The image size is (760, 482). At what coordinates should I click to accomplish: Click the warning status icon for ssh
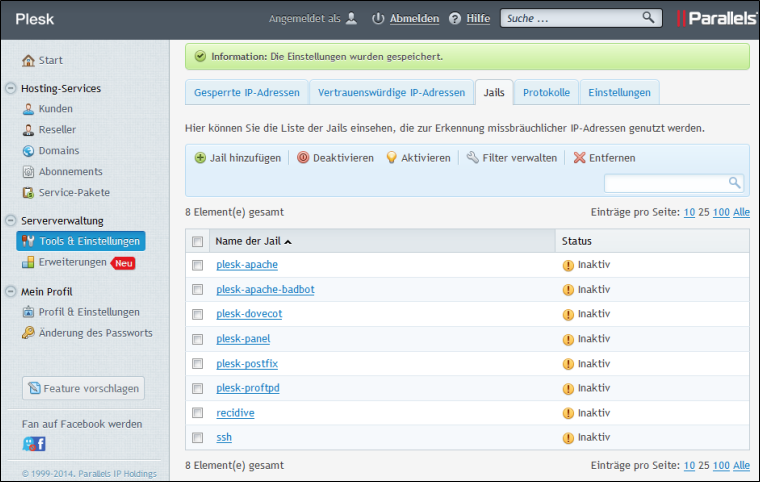click(568, 438)
